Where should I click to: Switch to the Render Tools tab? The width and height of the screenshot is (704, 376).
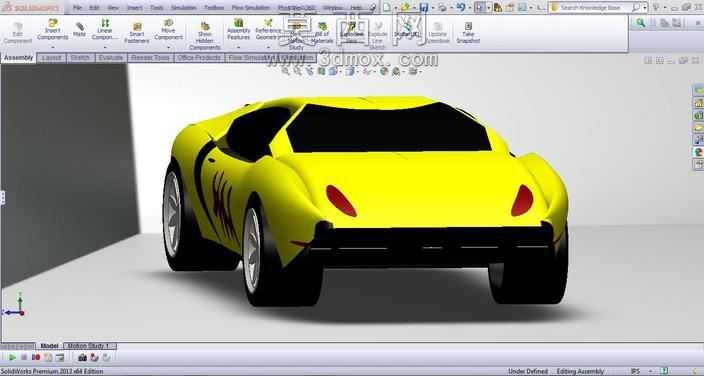[x=150, y=58]
